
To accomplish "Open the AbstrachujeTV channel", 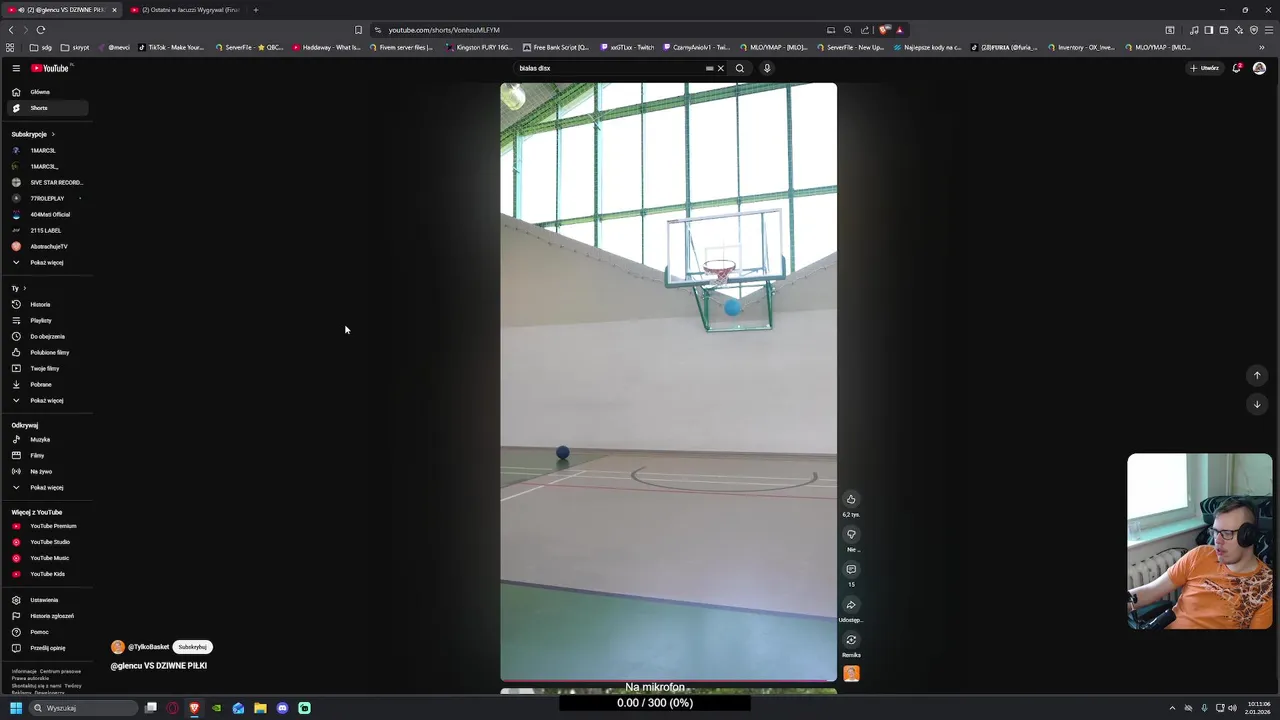I will pos(46,246).
